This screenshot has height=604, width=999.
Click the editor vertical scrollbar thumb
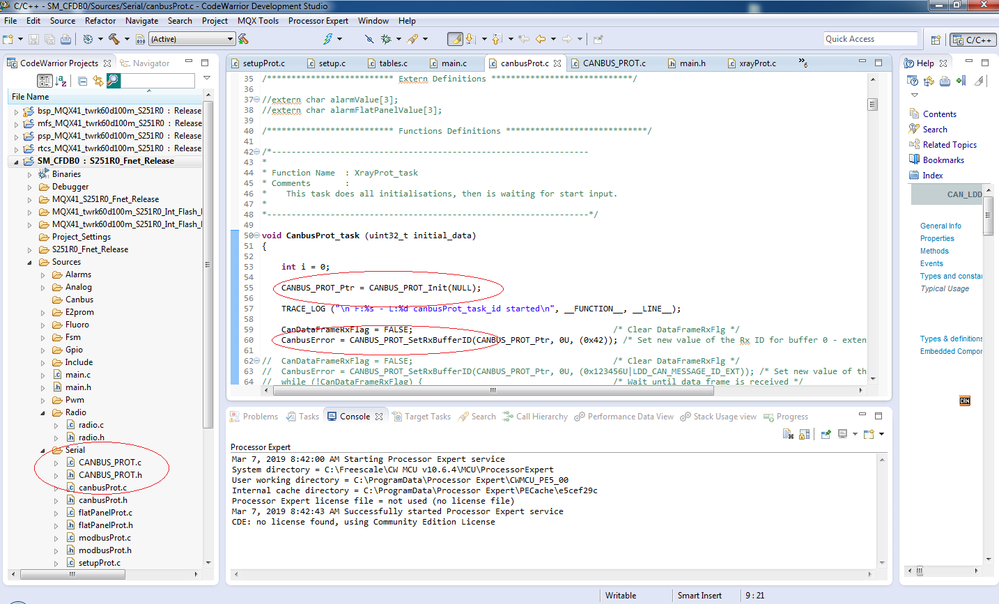[x=873, y=104]
